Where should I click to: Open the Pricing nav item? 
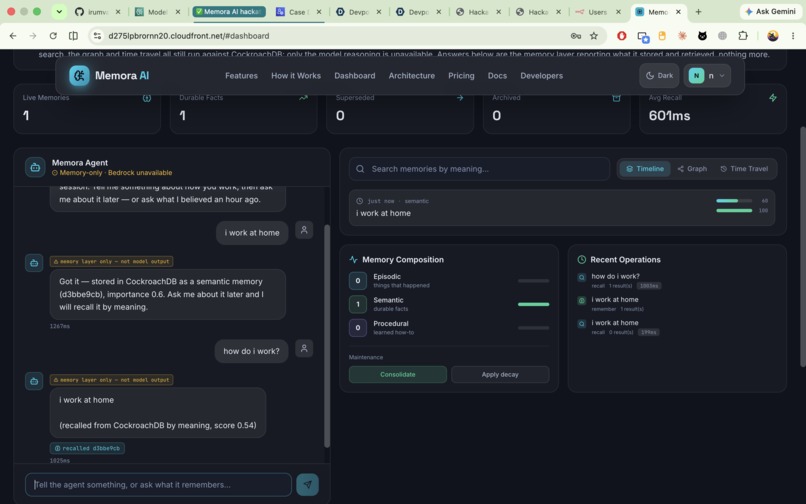pos(461,76)
